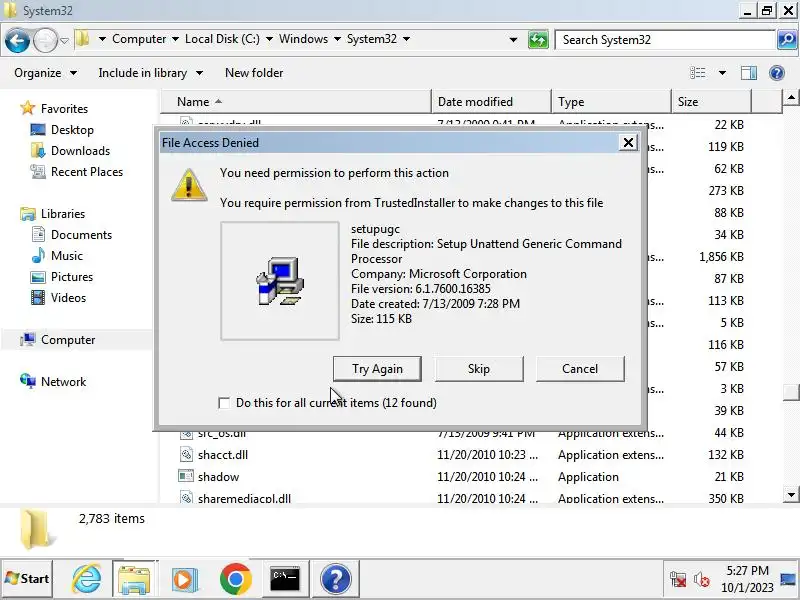Open the Organize menu

[x=45, y=73]
